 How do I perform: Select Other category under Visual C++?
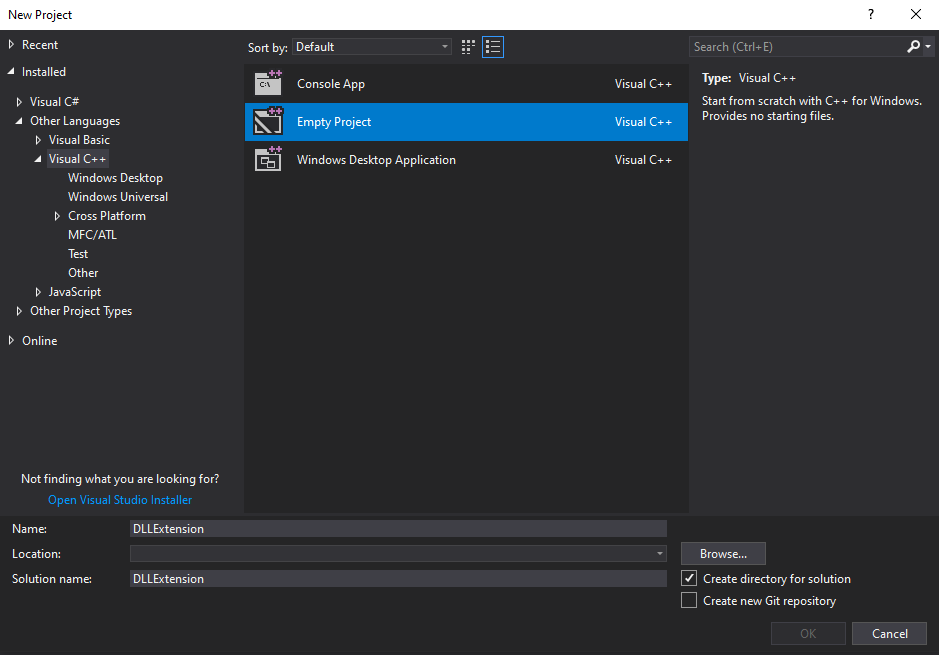[83, 273]
